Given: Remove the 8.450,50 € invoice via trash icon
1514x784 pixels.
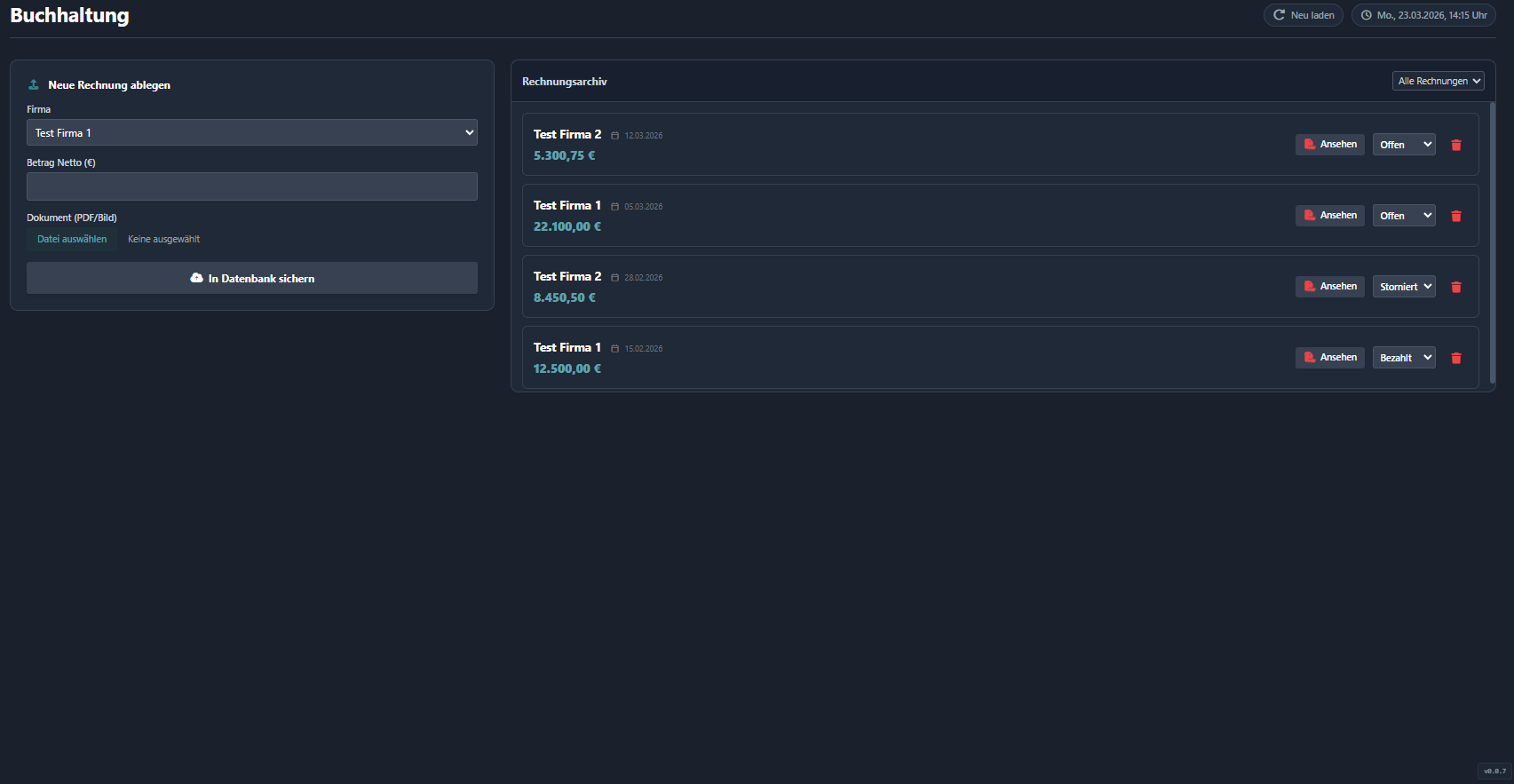Looking at the screenshot, I should pyautogui.click(x=1455, y=287).
